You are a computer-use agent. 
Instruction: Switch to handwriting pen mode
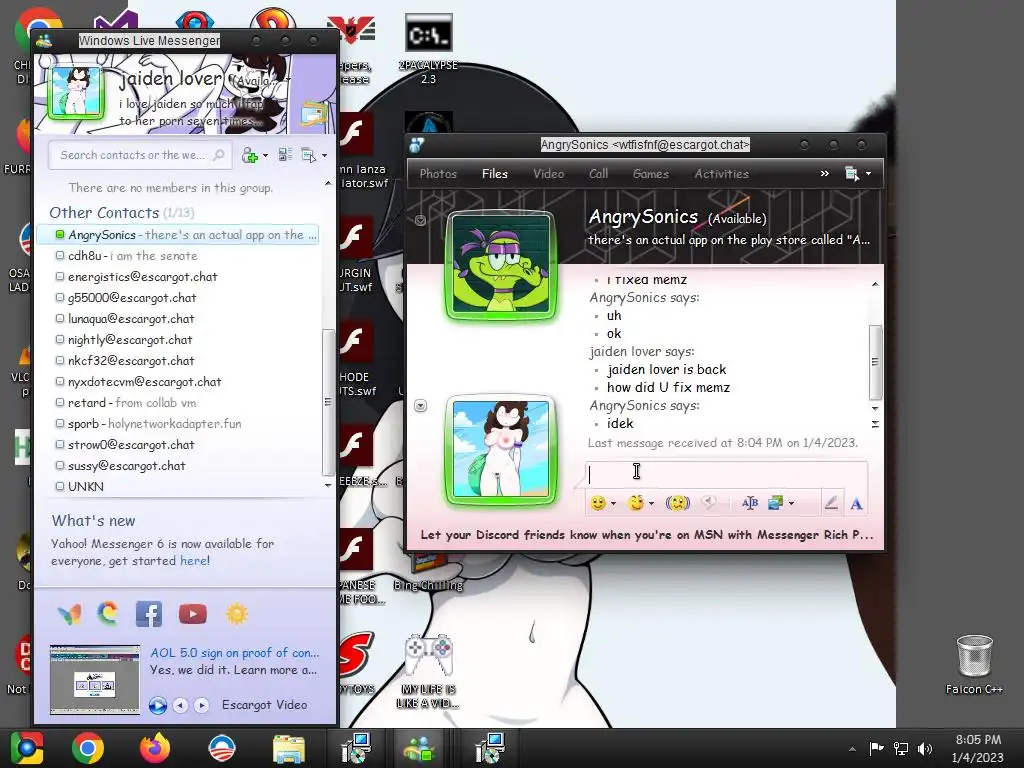(x=831, y=503)
